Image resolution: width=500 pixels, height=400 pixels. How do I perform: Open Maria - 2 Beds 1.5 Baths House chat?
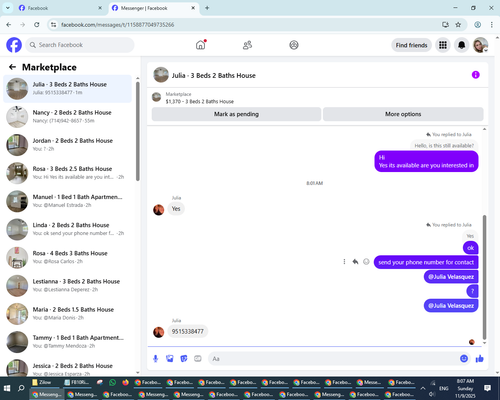tap(67, 314)
